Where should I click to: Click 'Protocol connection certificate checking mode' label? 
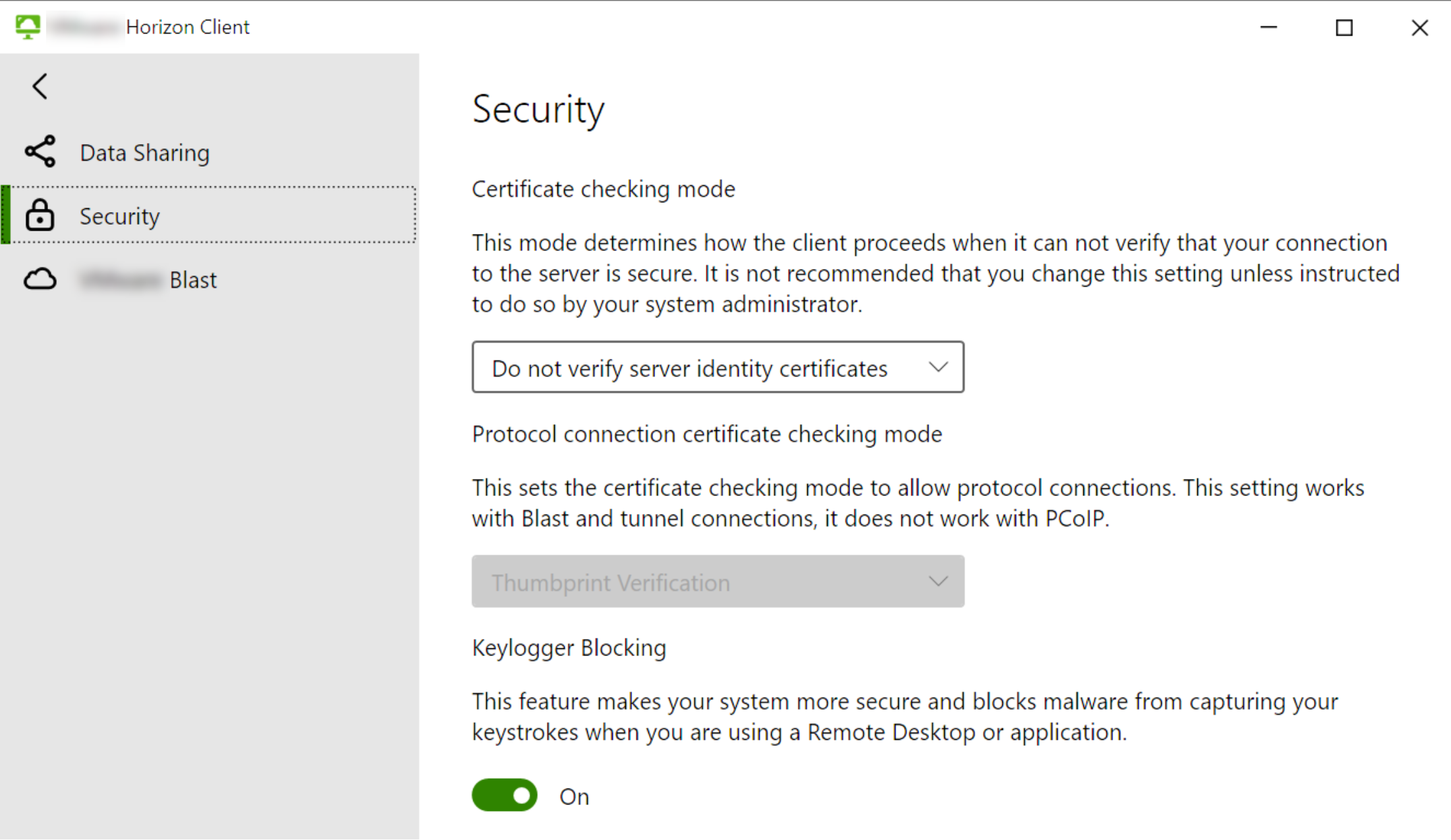coord(707,434)
